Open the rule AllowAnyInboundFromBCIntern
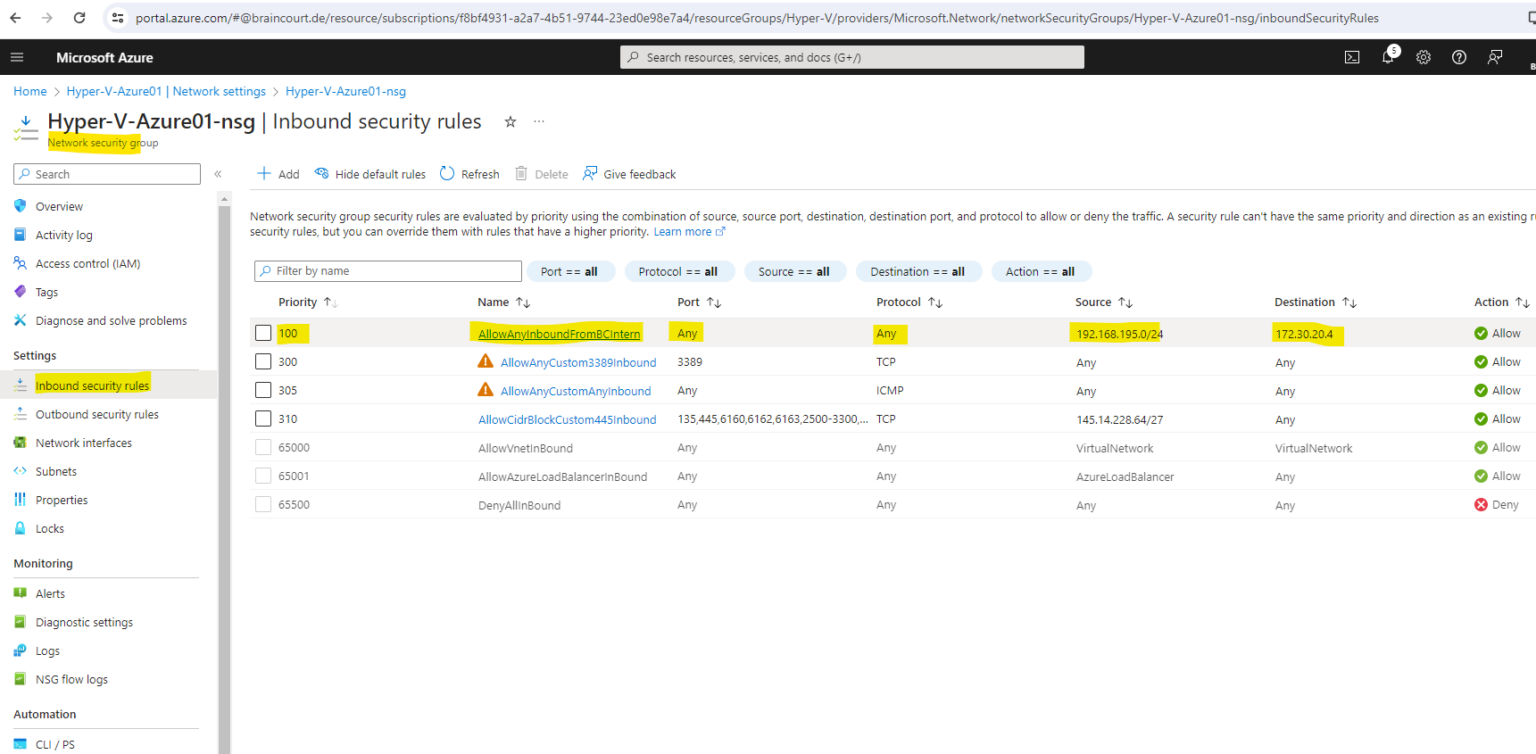The image size is (1536, 754). [x=557, y=332]
